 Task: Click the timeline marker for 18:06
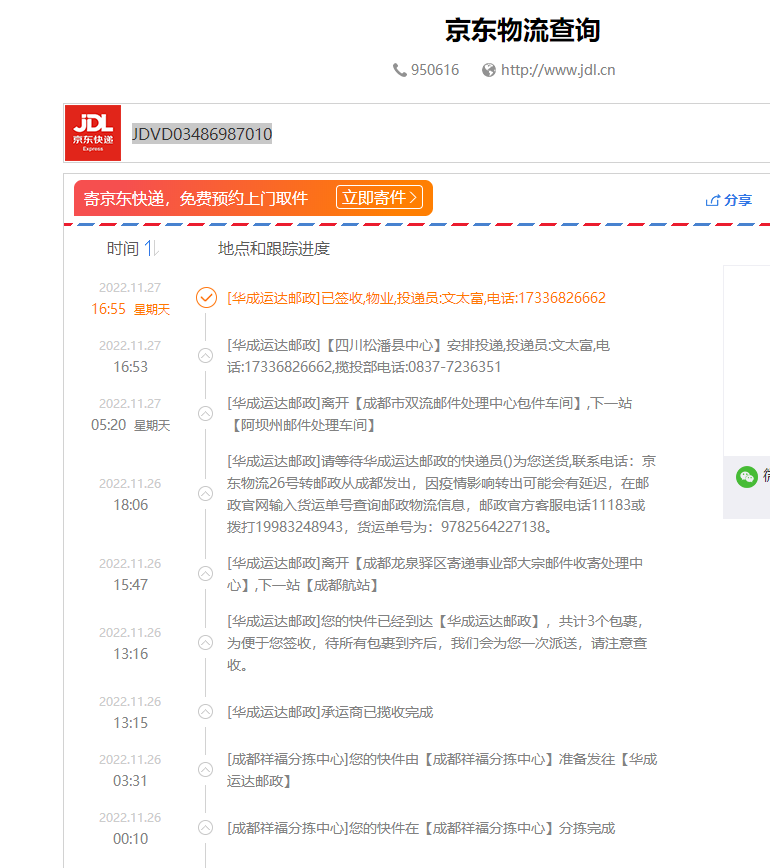pyautogui.click(x=205, y=493)
